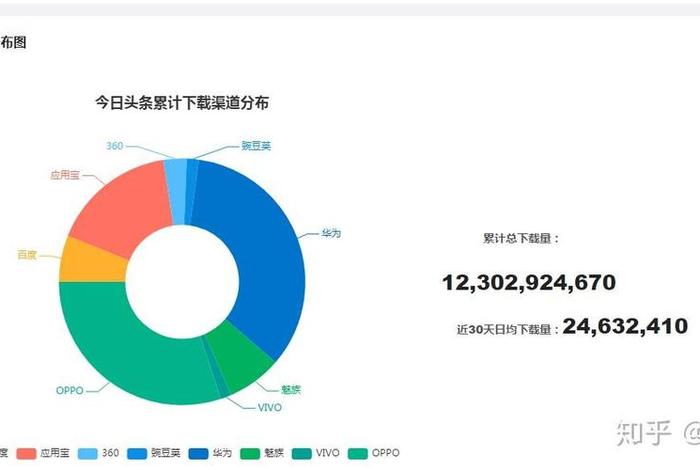Click the VIVO callout label on chart
The image size is (700, 470).
click(270, 408)
